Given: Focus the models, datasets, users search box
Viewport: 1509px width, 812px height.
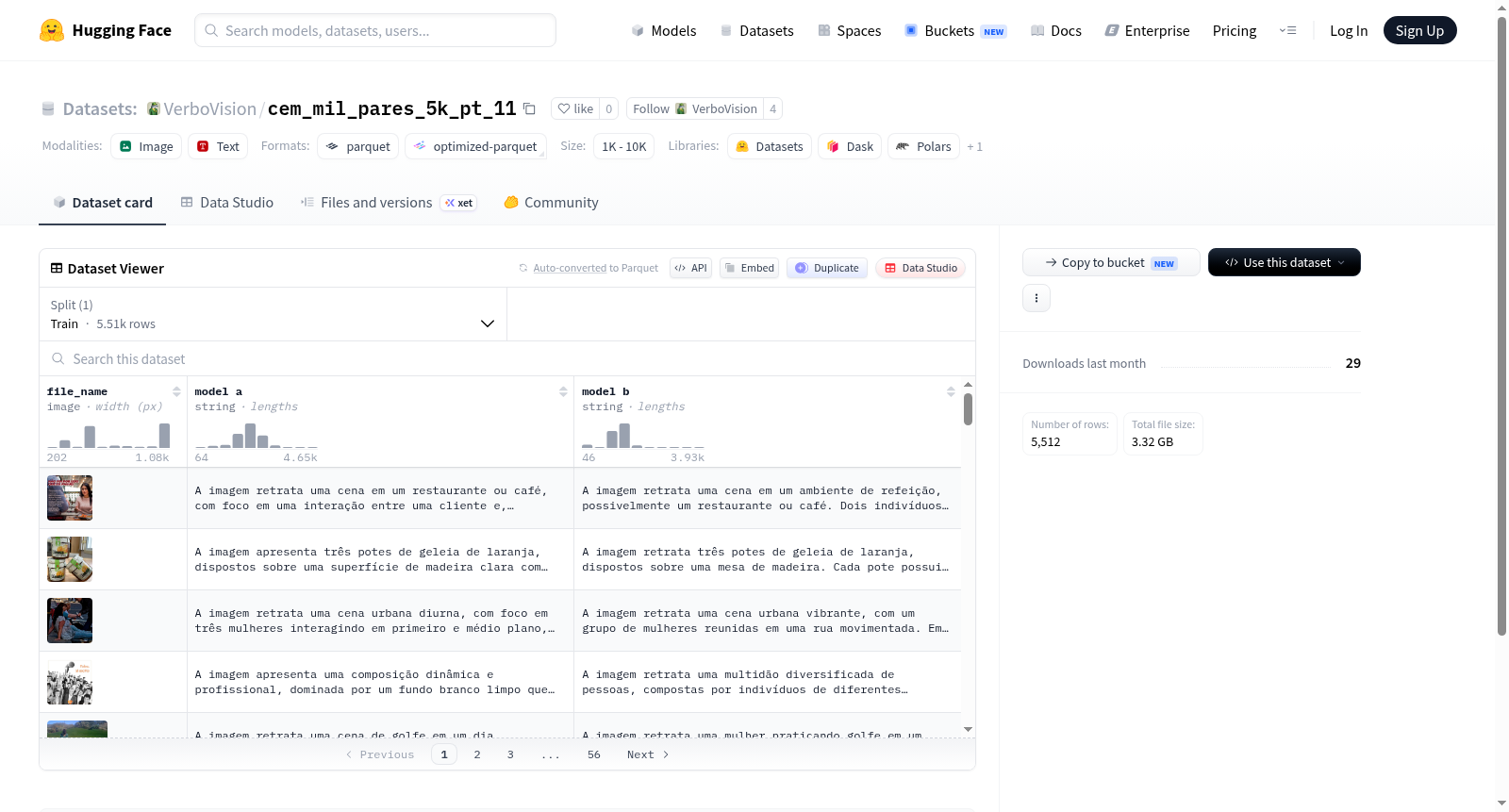Looking at the screenshot, I should 375,30.
